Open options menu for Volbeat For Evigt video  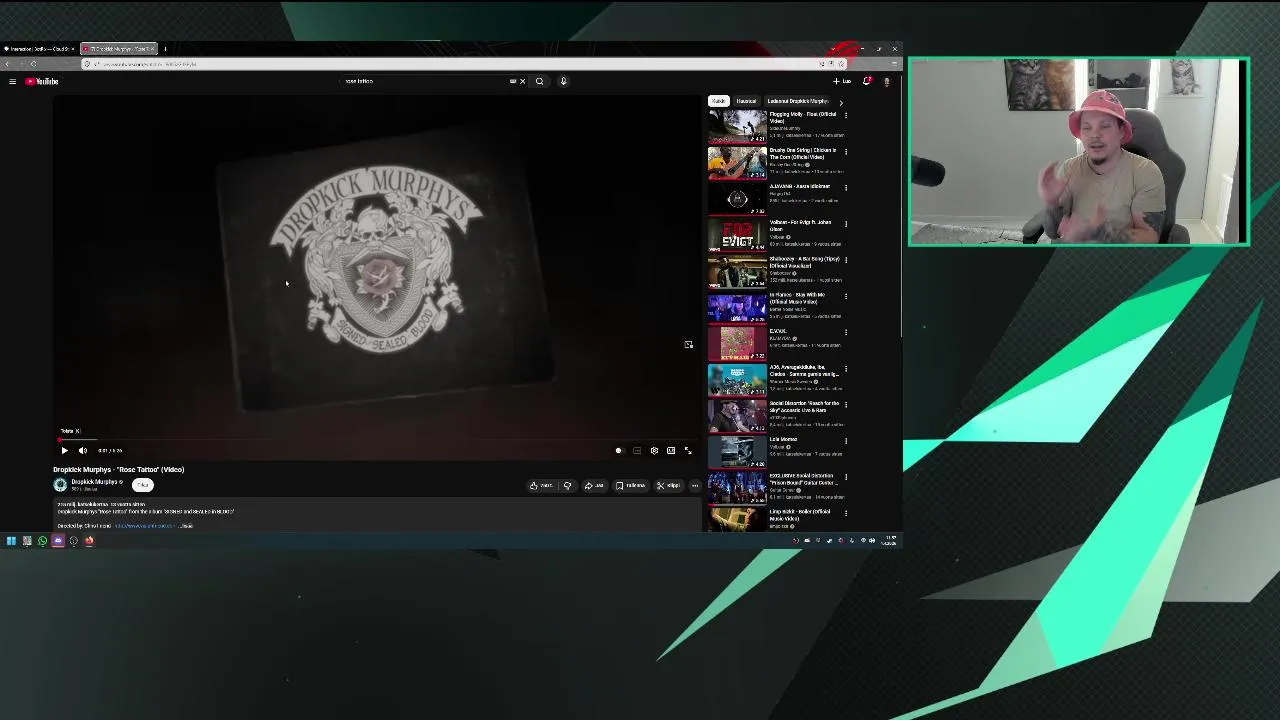click(846, 224)
